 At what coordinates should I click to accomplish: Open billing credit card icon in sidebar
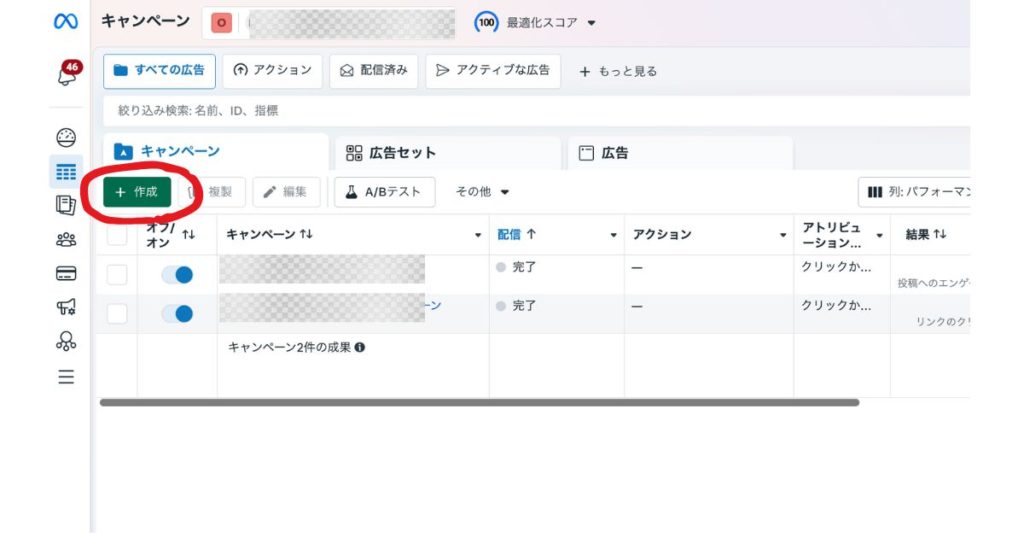(66, 273)
